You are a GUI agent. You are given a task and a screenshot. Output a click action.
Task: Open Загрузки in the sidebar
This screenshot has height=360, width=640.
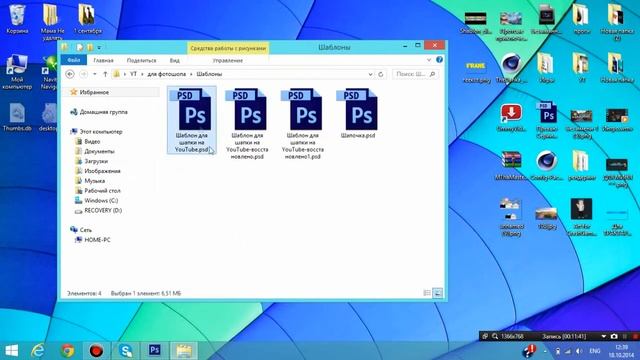96,161
